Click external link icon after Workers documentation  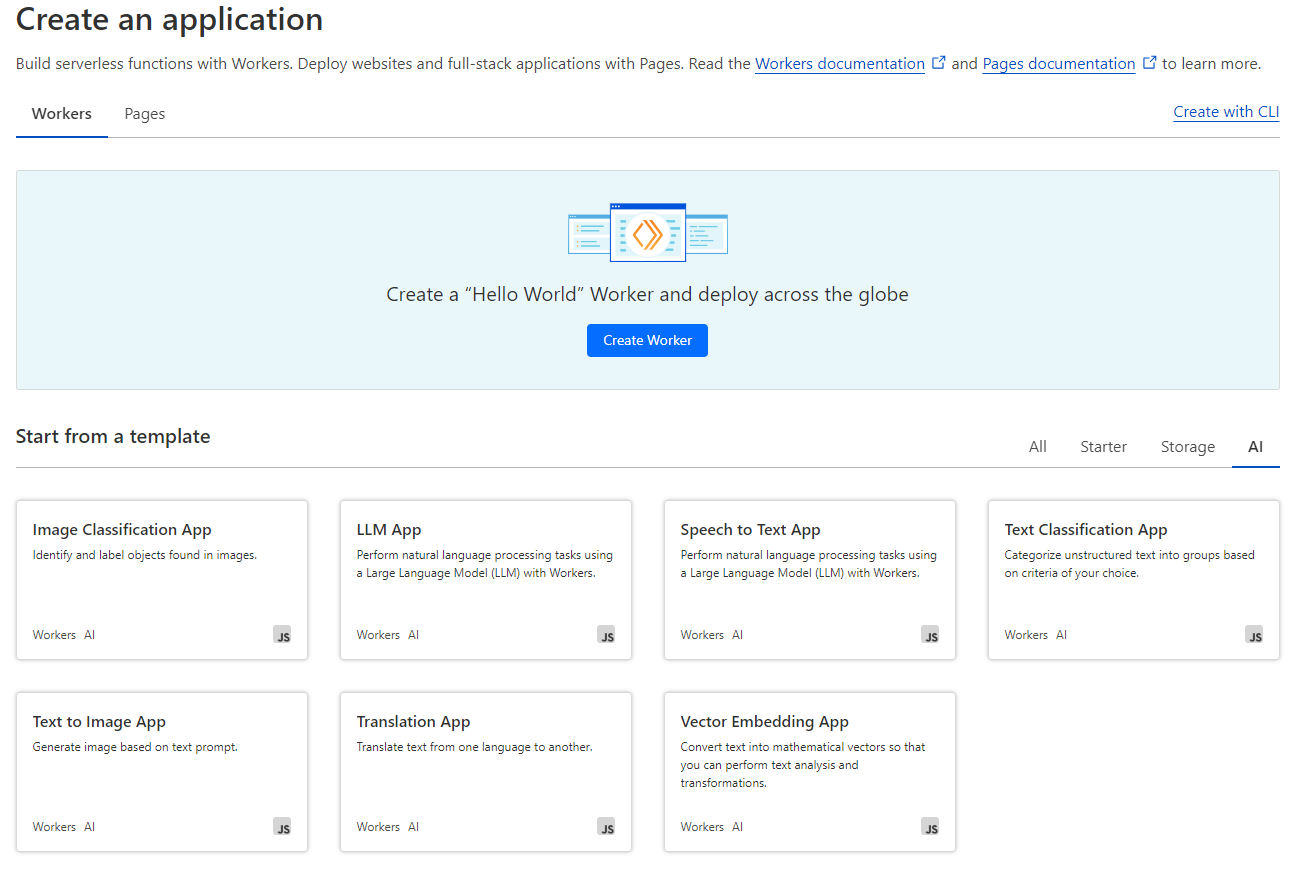(x=938, y=62)
